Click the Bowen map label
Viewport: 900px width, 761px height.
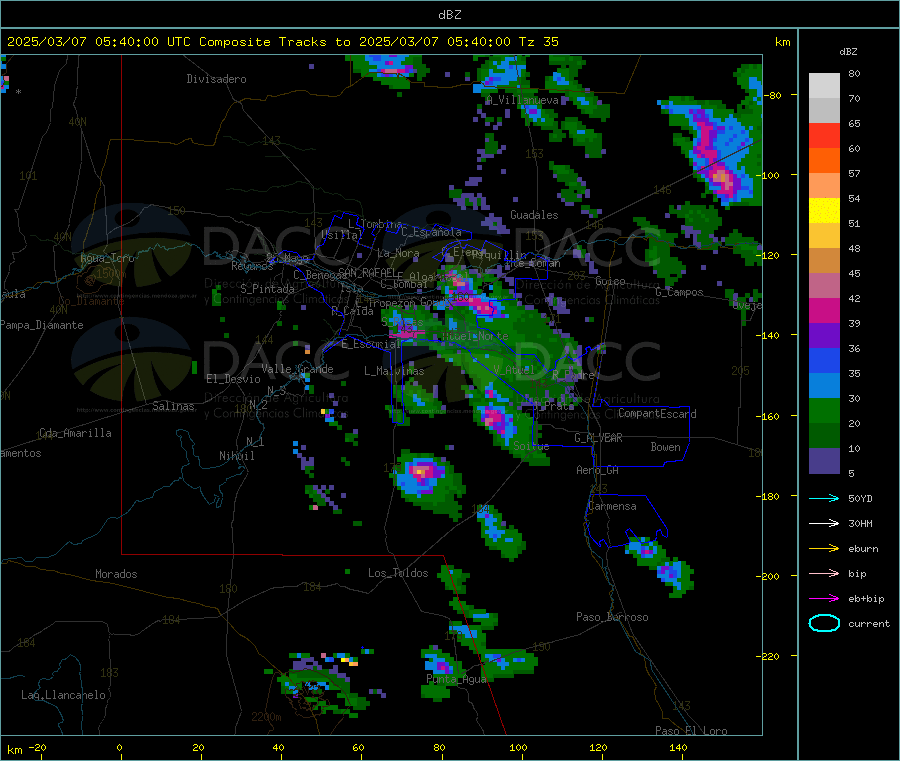click(x=666, y=447)
